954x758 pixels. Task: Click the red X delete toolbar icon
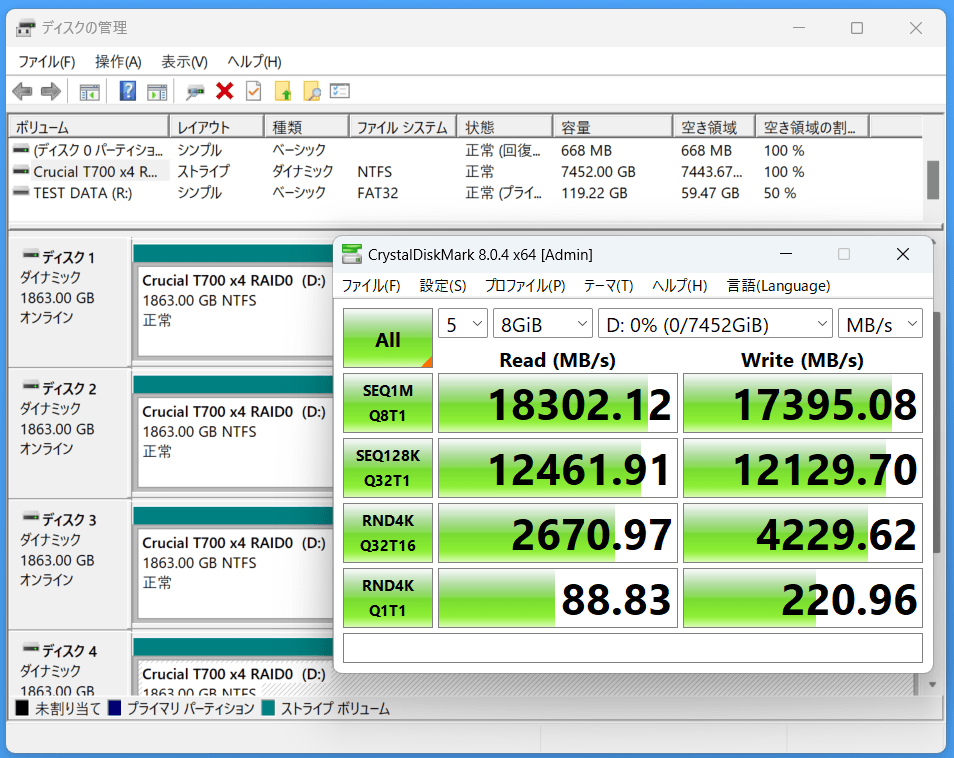(x=225, y=91)
